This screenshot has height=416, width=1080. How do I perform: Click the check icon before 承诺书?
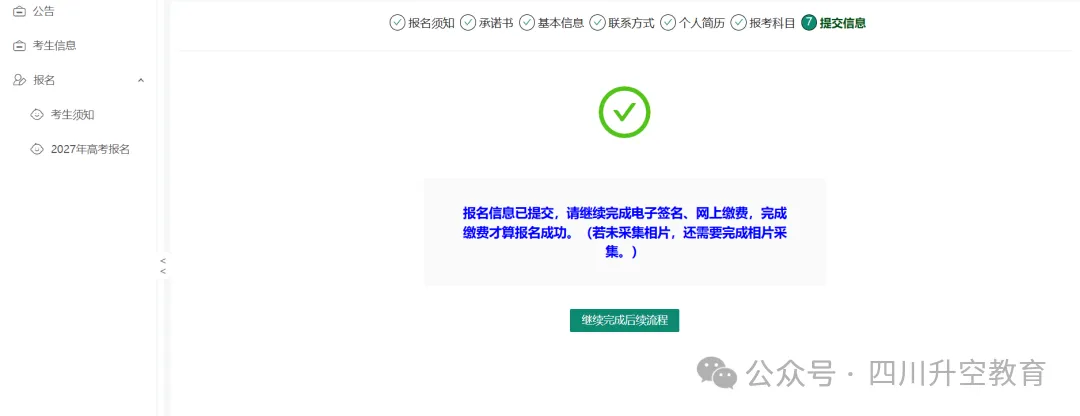pyautogui.click(x=468, y=23)
